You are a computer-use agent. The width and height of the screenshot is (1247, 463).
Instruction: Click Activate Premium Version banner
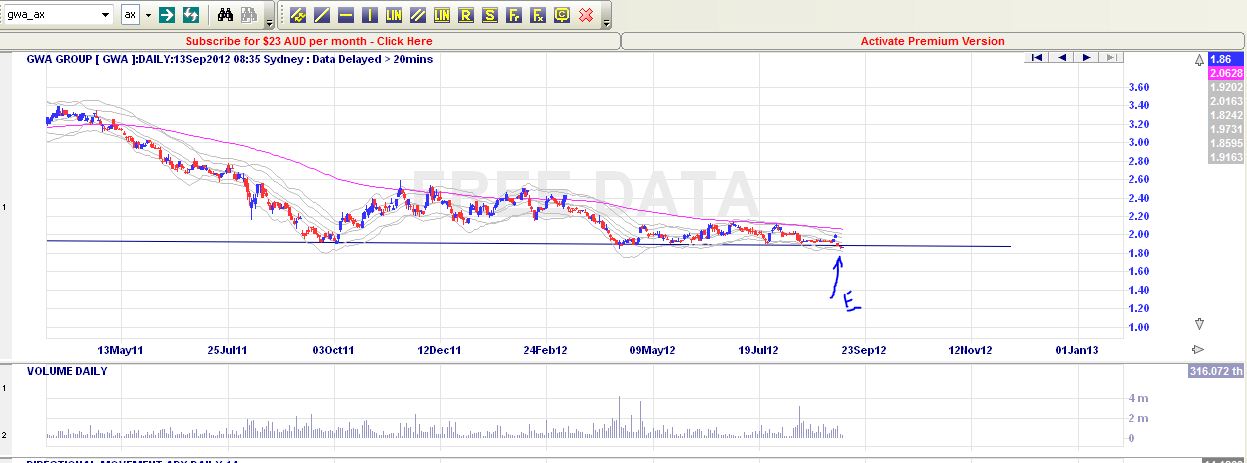pos(933,41)
